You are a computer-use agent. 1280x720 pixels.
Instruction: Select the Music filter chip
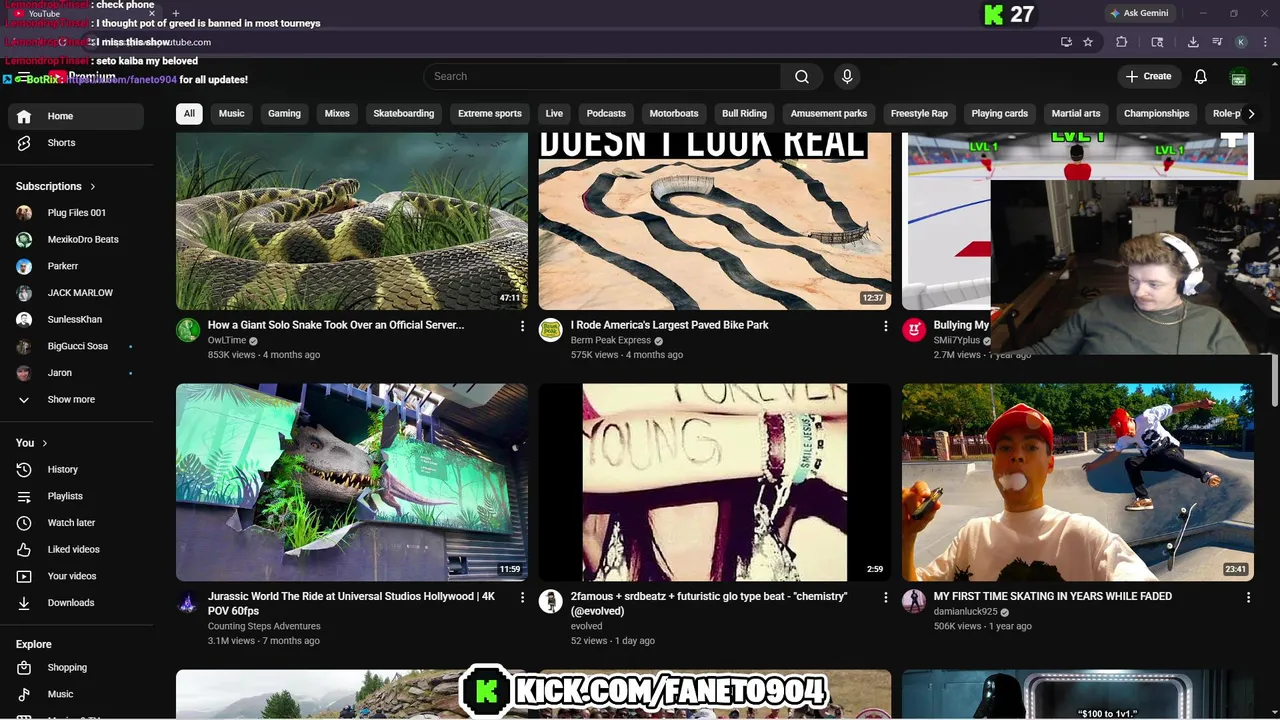tap(232, 113)
